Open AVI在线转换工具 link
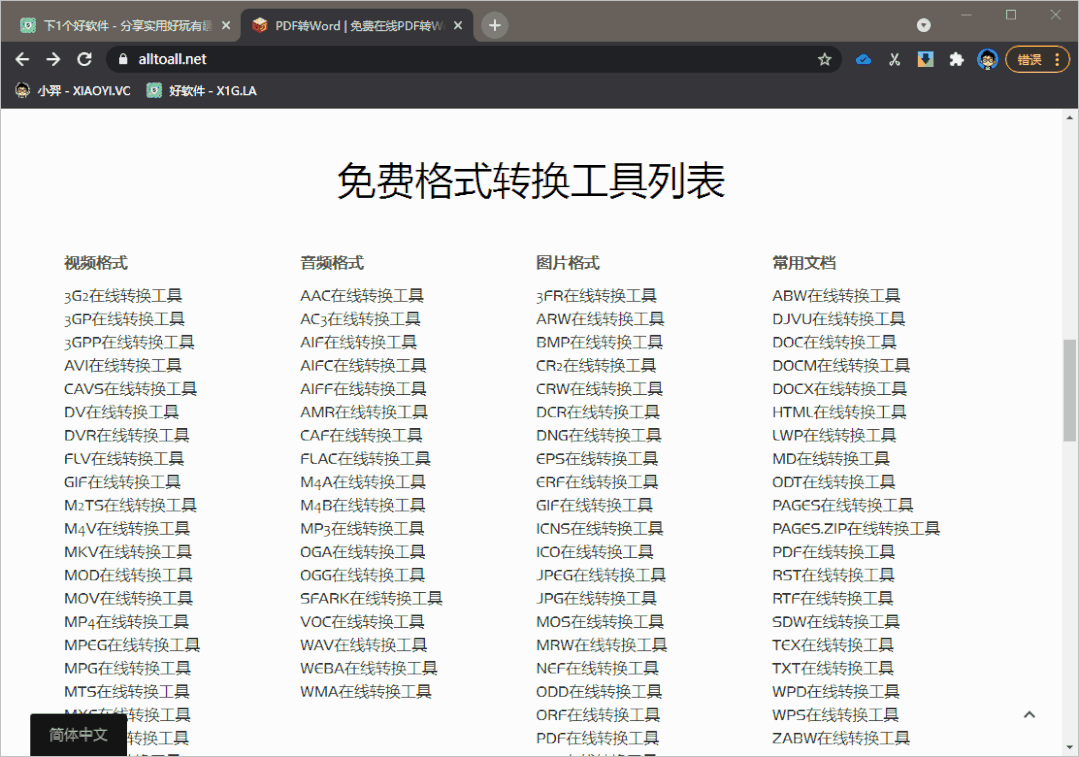The width and height of the screenshot is (1079, 757). [122, 365]
